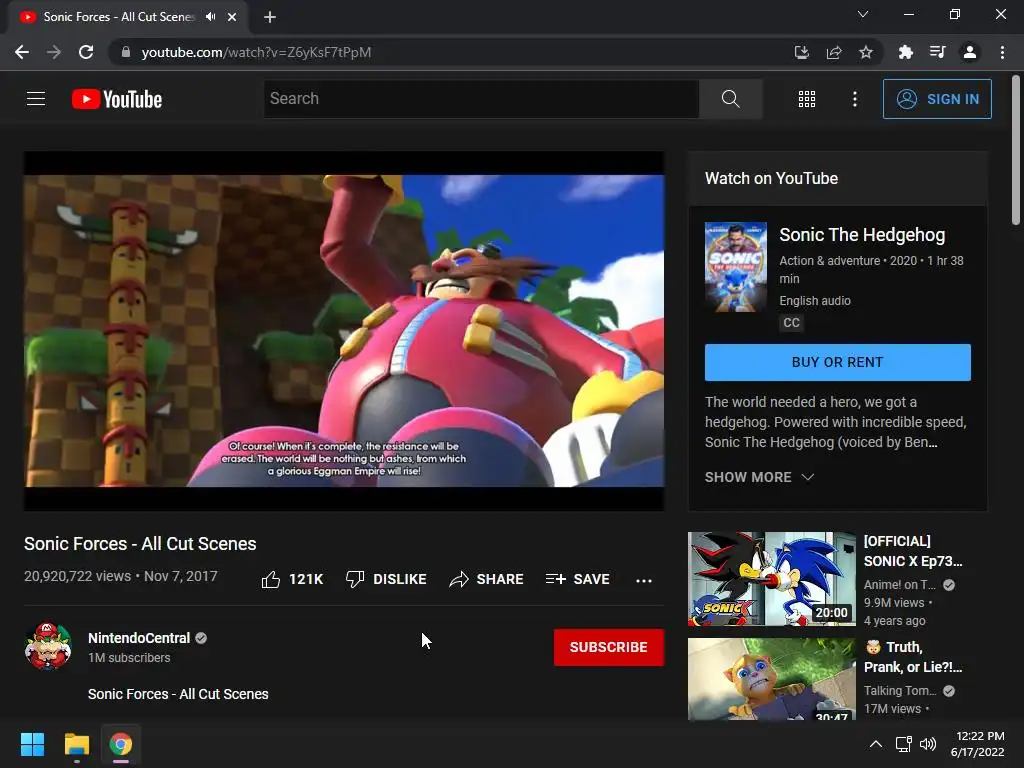Click the address bar URL

coord(256,52)
